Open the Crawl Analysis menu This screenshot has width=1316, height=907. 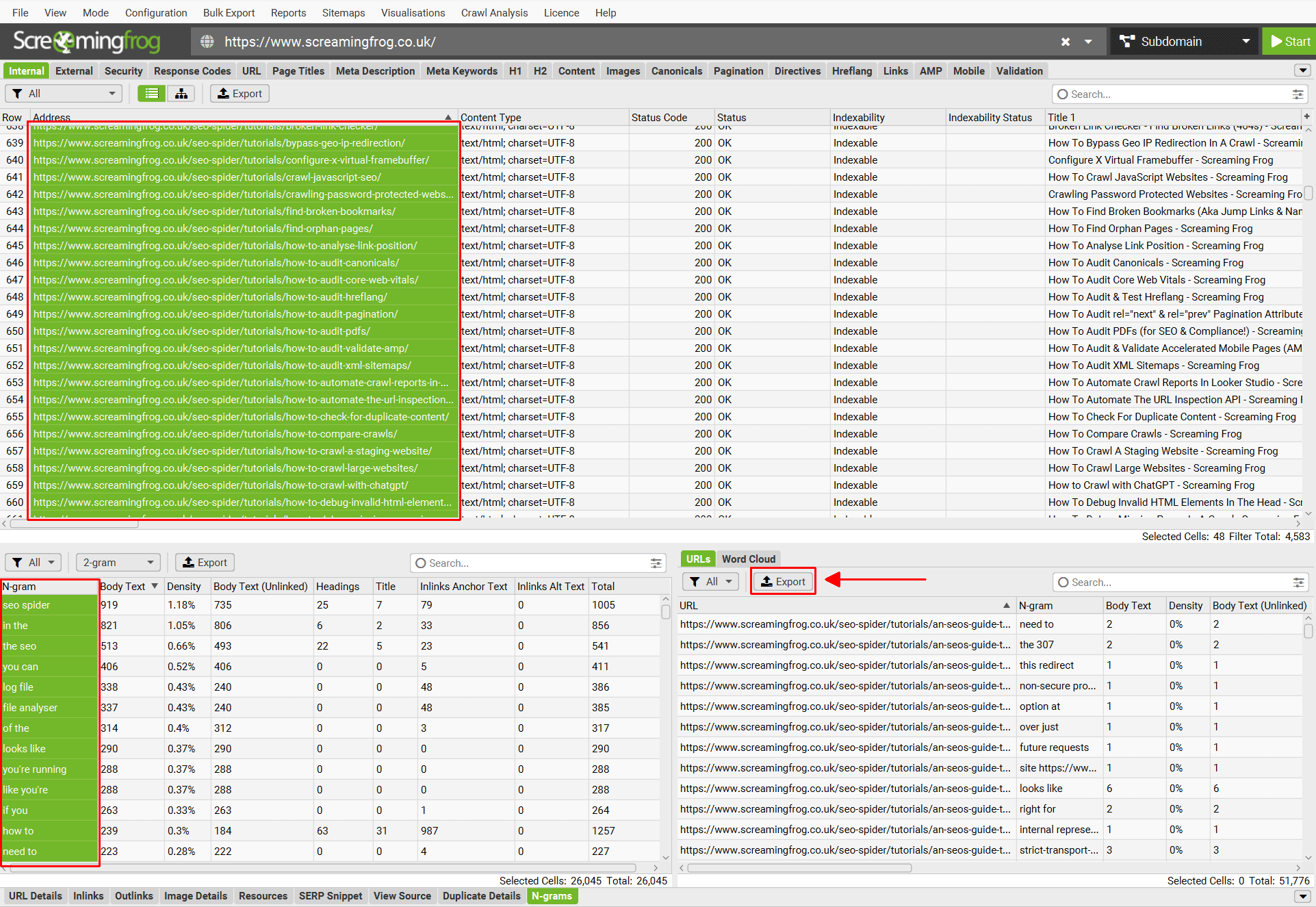pos(494,12)
